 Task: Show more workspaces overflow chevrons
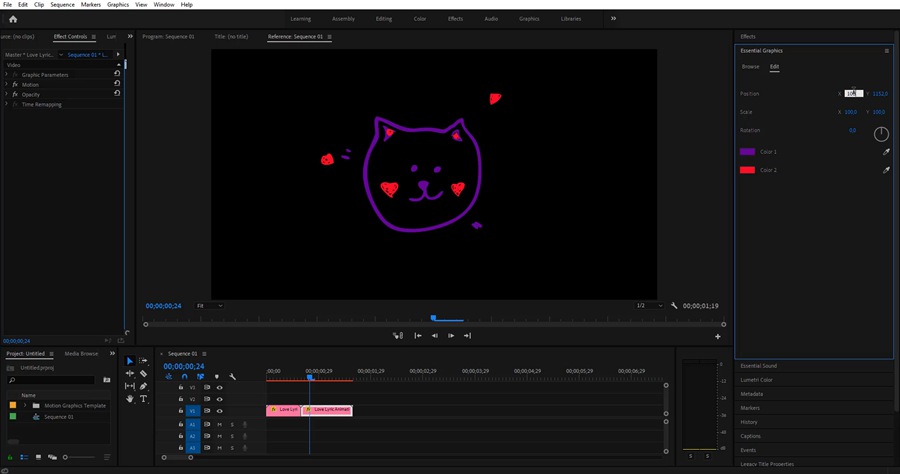[x=613, y=18]
